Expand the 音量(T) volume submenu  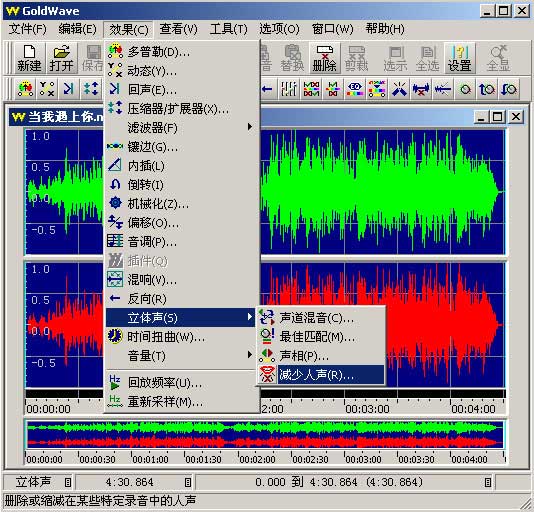(180, 356)
